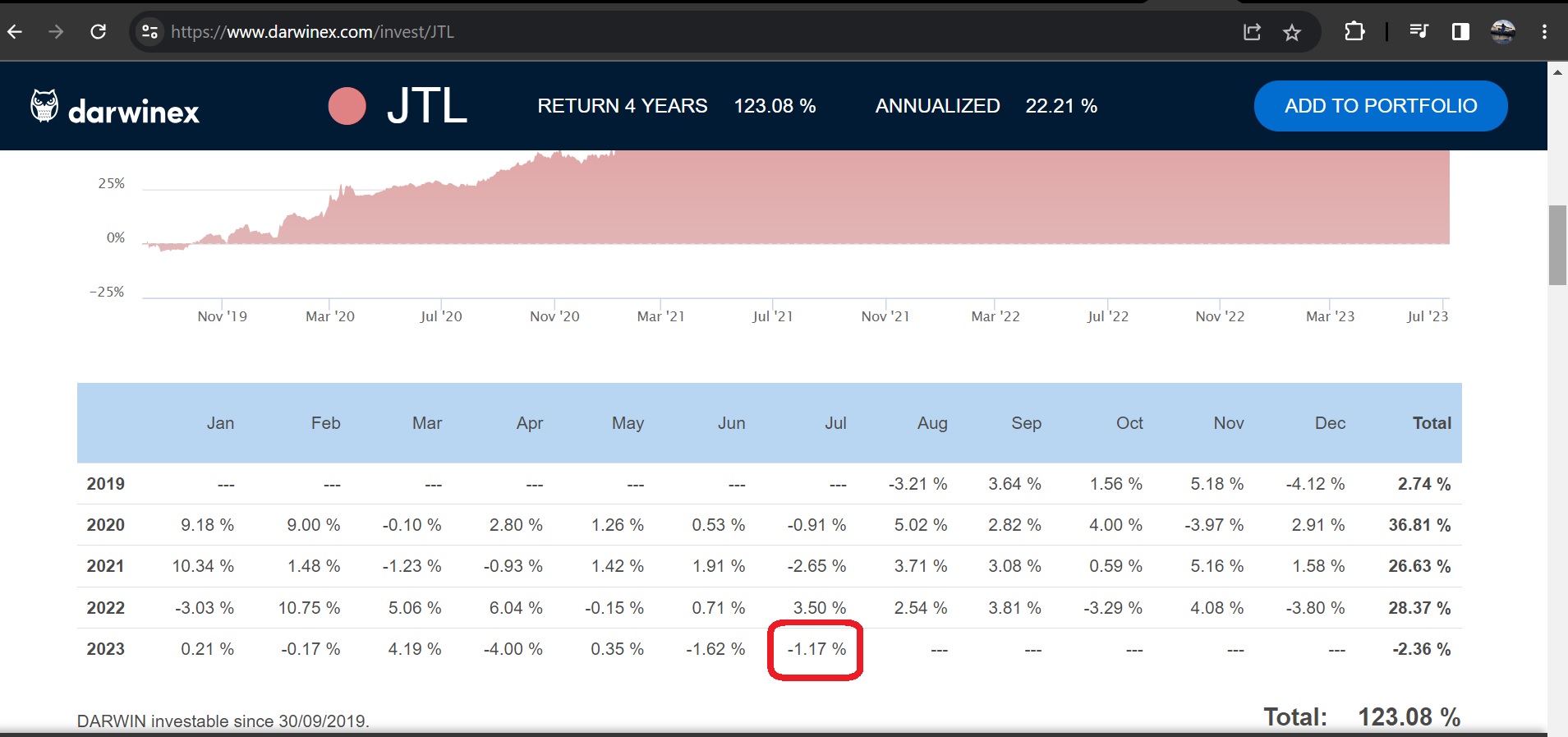Click the Nov '20 chart axis marker
Viewport: 1568px width, 737px height.
[554, 316]
